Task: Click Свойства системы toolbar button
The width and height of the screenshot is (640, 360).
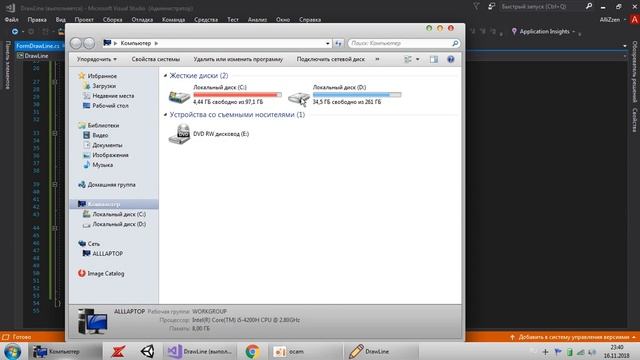Action: (156, 59)
